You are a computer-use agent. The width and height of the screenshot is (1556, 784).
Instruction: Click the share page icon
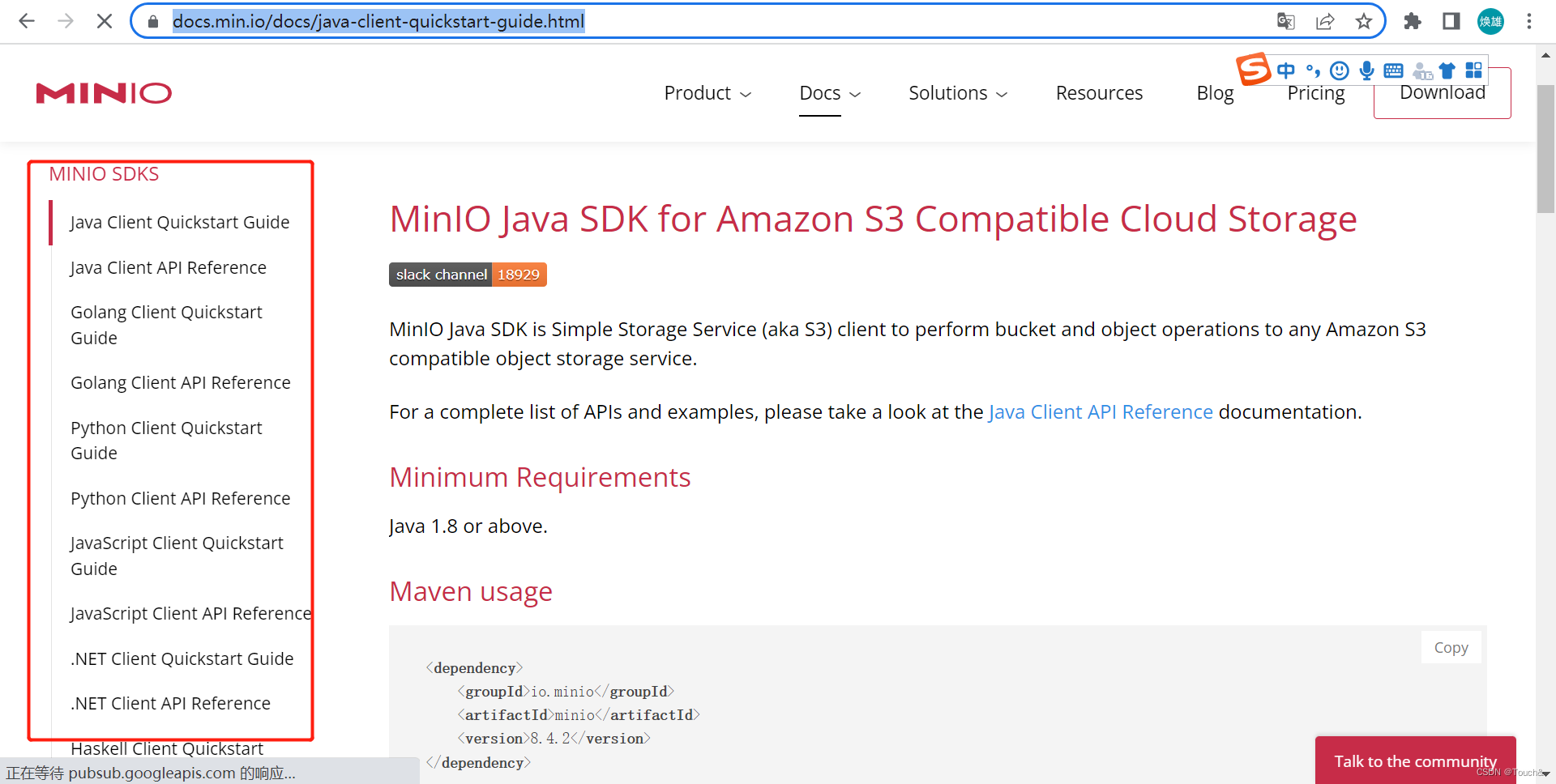coord(1325,21)
